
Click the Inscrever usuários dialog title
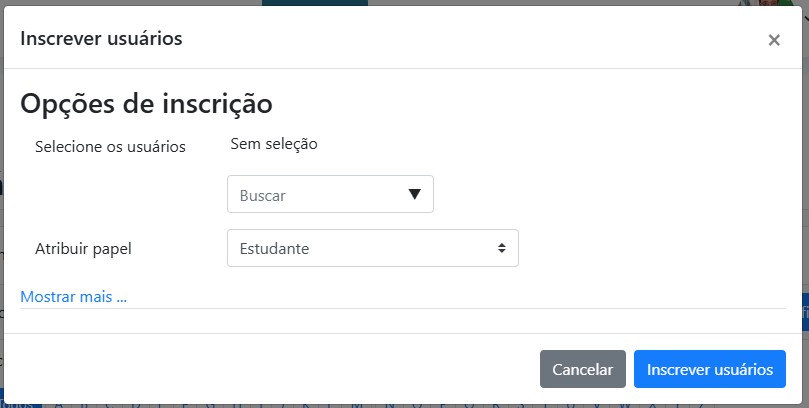[x=101, y=39]
